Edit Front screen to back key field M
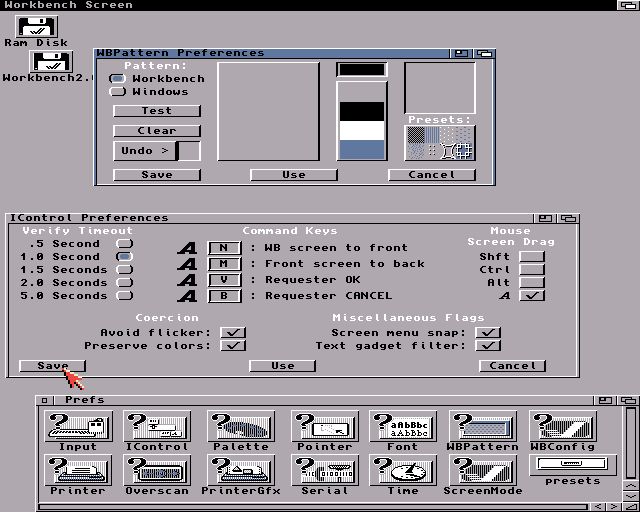640x512 pixels. click(224, 264)
